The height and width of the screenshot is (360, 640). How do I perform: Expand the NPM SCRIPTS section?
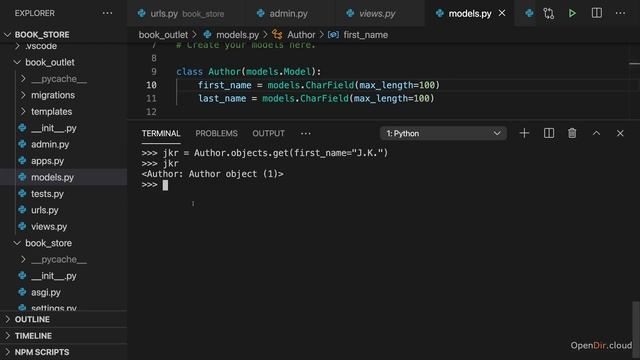tap(7, 352)
